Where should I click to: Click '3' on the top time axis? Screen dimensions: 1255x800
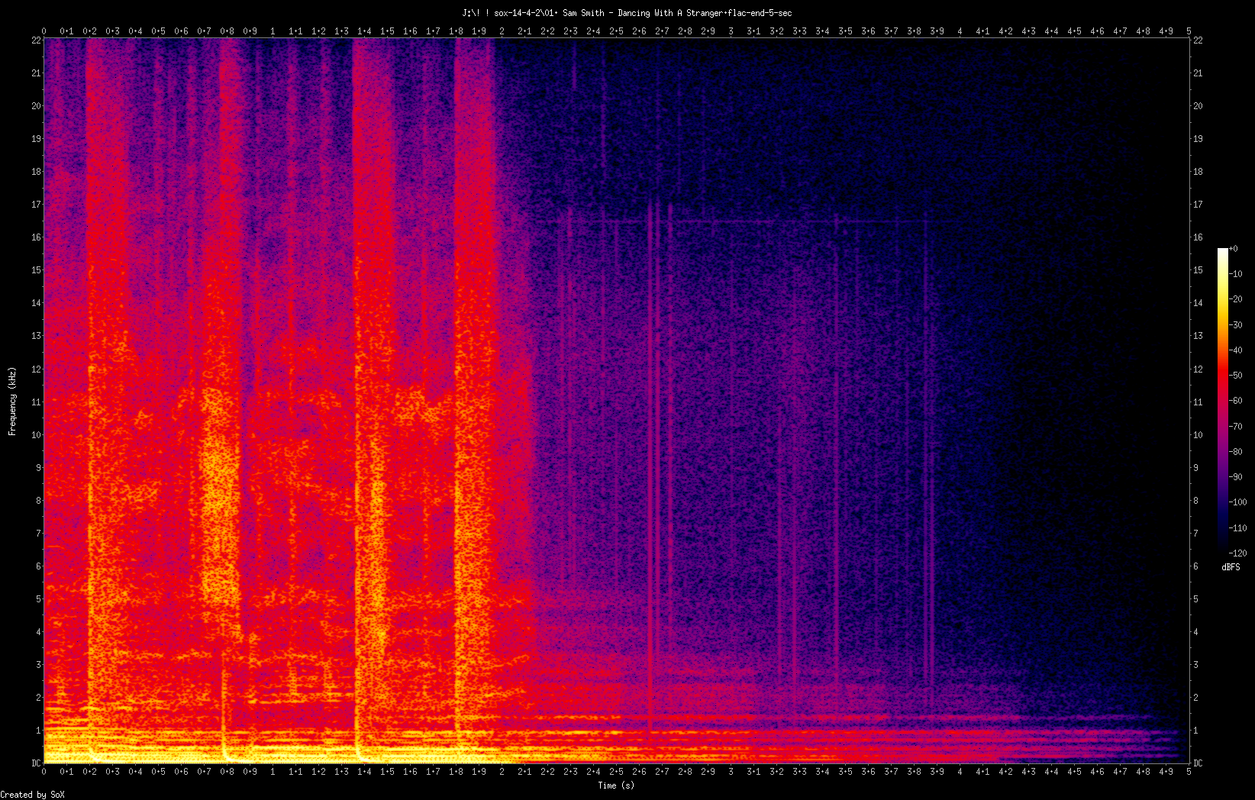[x=731, y=31]
